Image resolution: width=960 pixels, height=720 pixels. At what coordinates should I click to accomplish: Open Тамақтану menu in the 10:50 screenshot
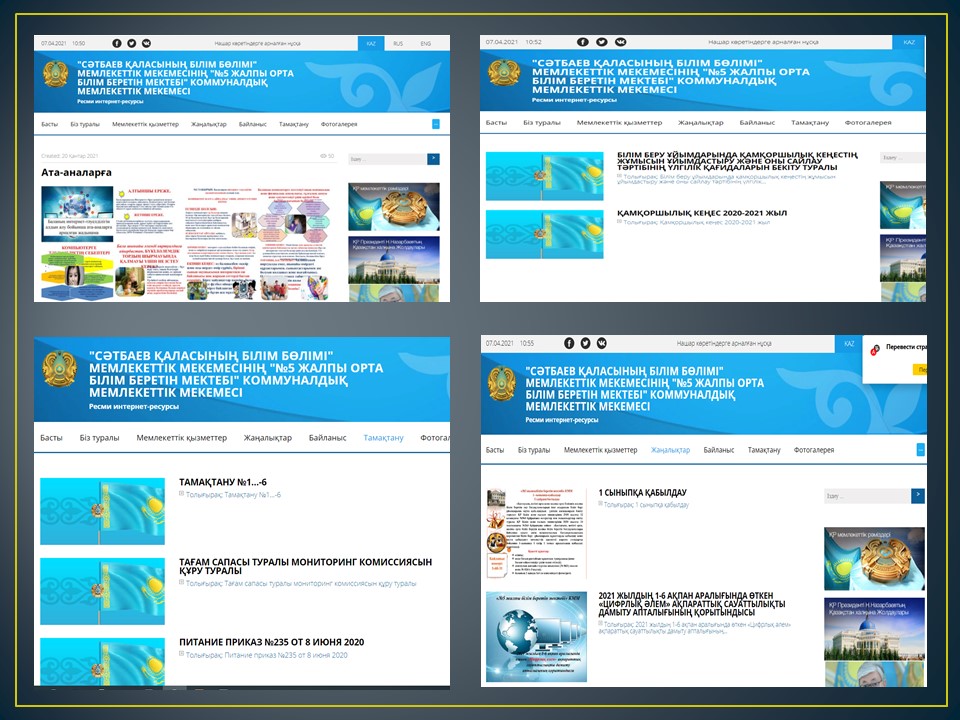tap(294, 124)
